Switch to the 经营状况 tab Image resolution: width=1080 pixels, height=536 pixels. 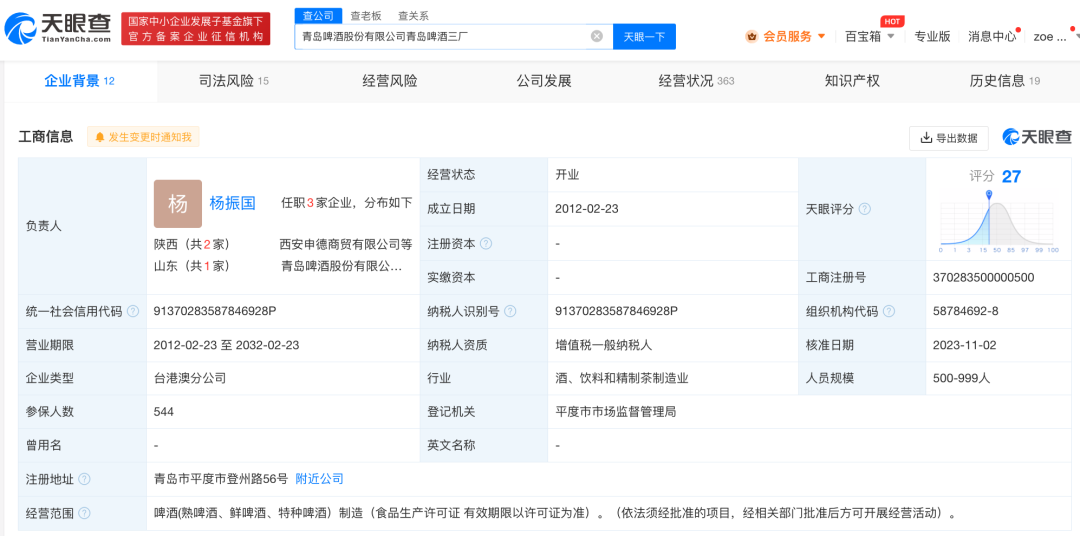696,81
